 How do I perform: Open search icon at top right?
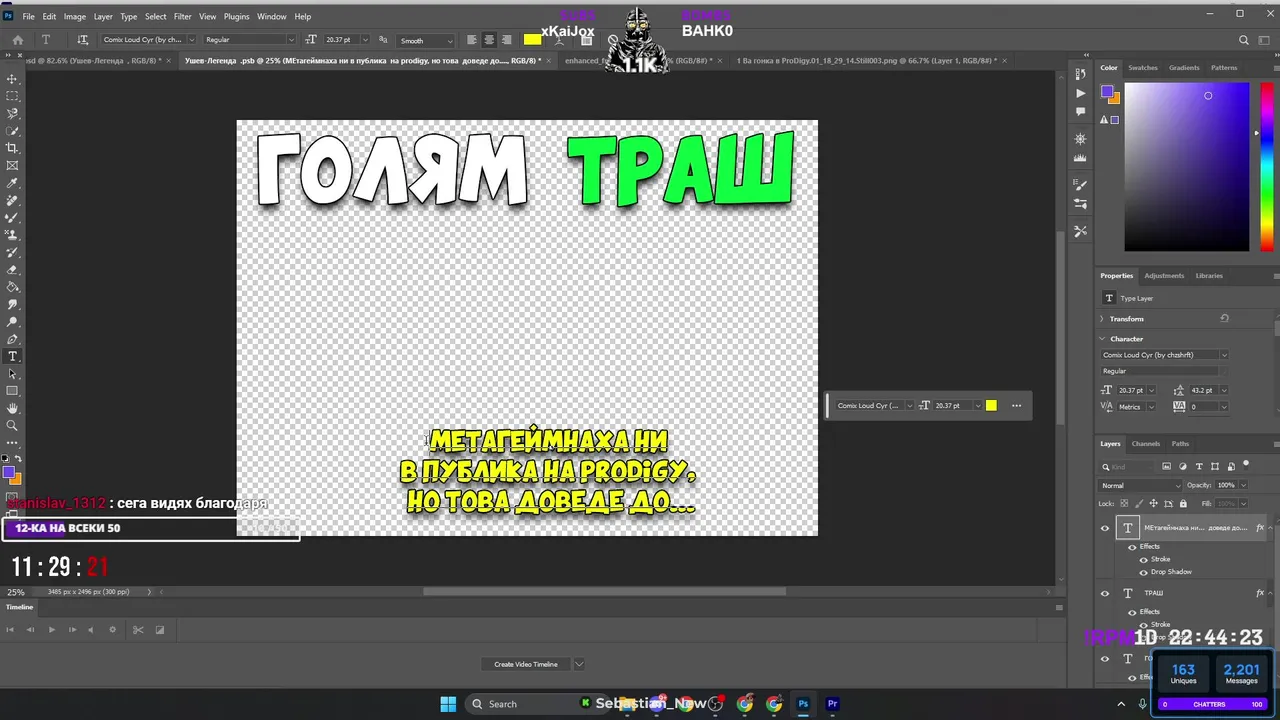click(x=1244, y=40)
